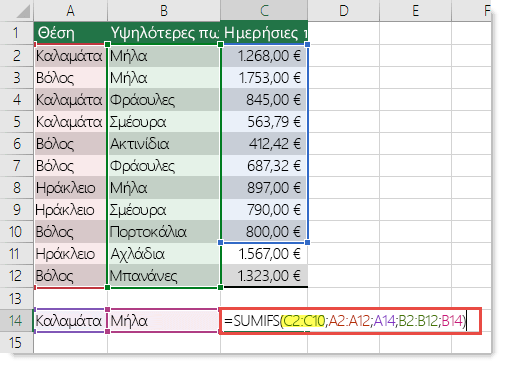The height and width of the screenshot is (368, 506).
Task: Click the 790,00 € cell
Action: click(264, 210)
